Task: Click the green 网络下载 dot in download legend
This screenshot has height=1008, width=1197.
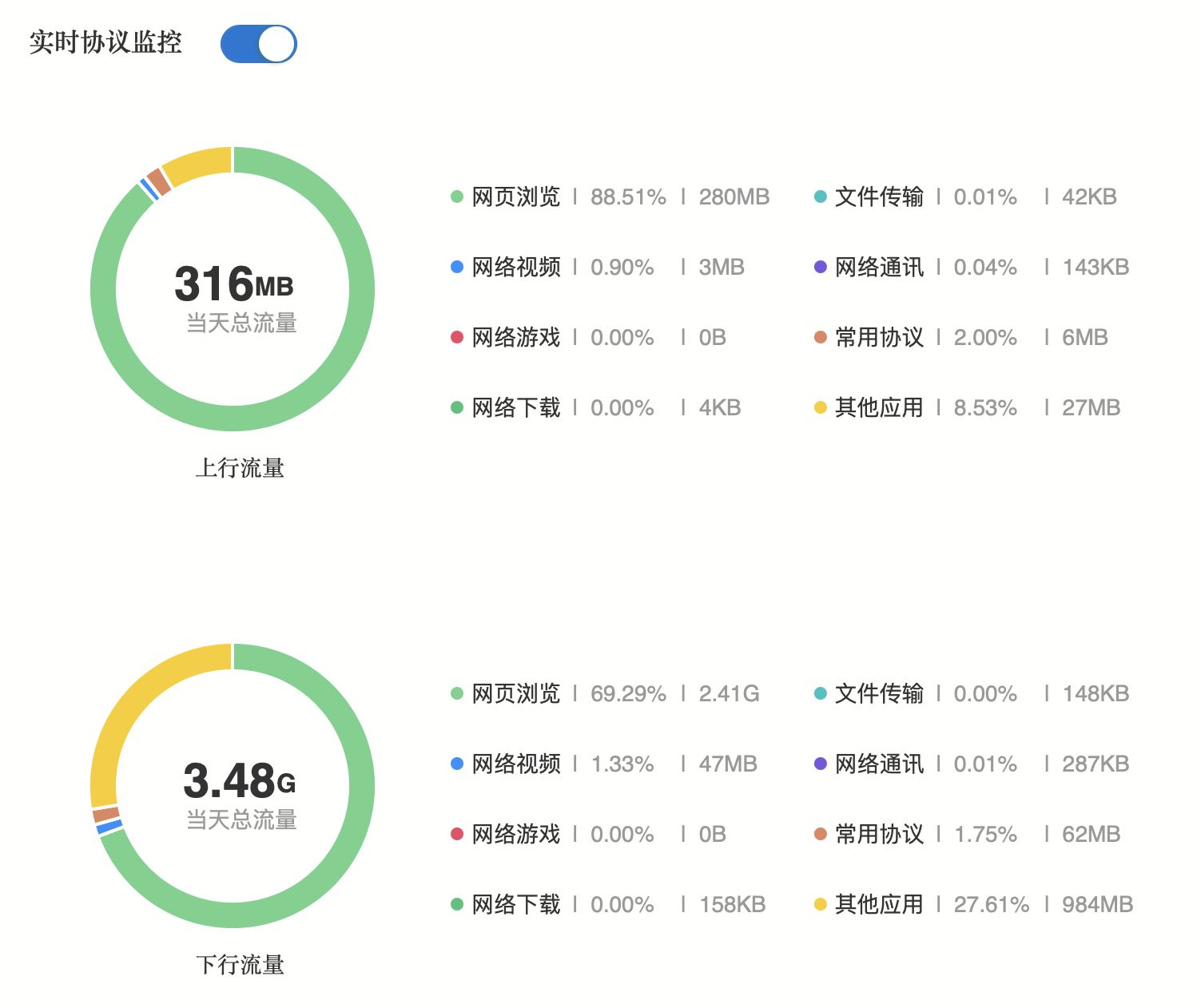Action: coord(457,904)
